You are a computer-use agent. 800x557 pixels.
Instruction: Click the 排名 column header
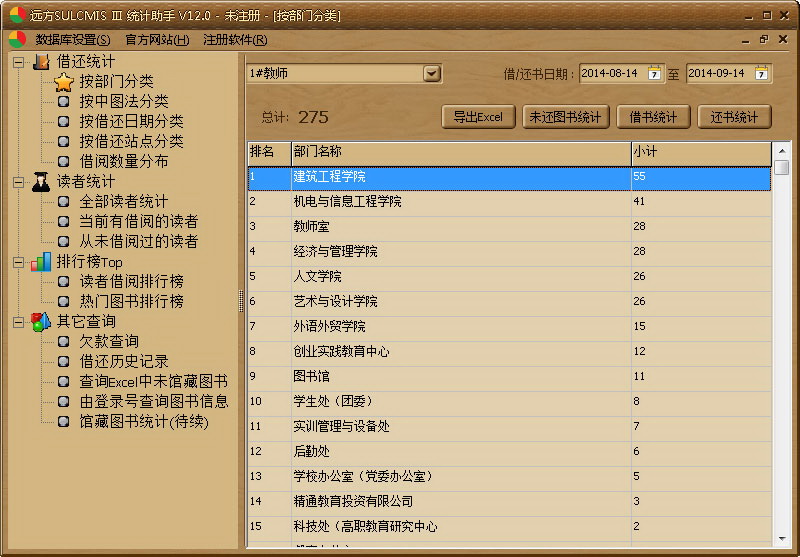point(269,154)
